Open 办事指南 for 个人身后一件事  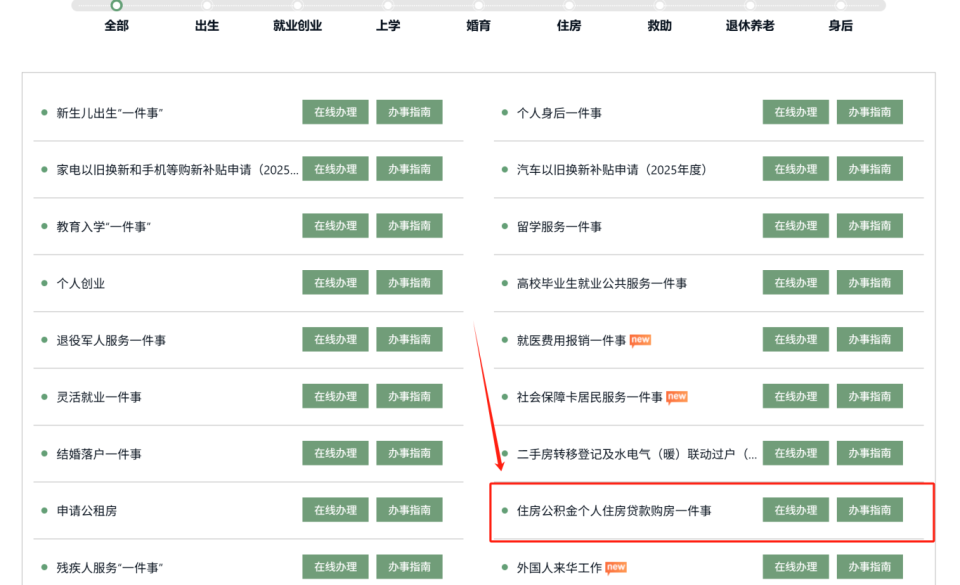869,113
